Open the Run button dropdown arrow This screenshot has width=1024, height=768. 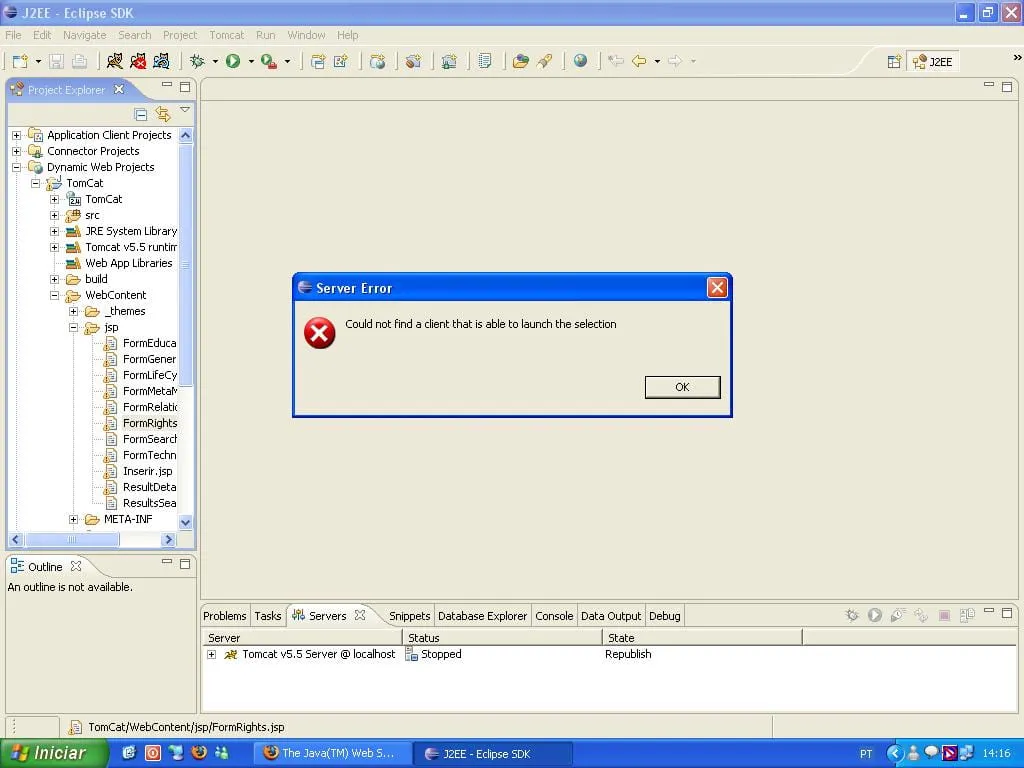[x=251, y=61]
